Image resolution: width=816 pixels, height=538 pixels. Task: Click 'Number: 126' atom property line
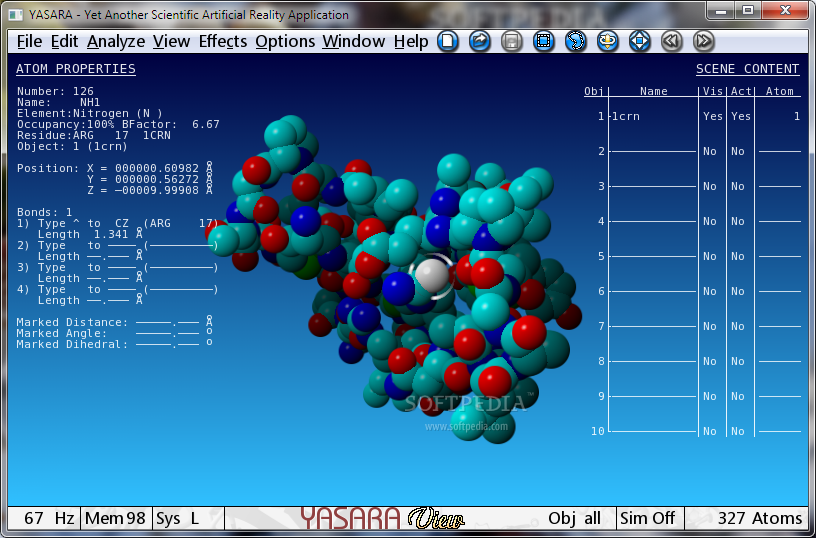click(55, 91)
